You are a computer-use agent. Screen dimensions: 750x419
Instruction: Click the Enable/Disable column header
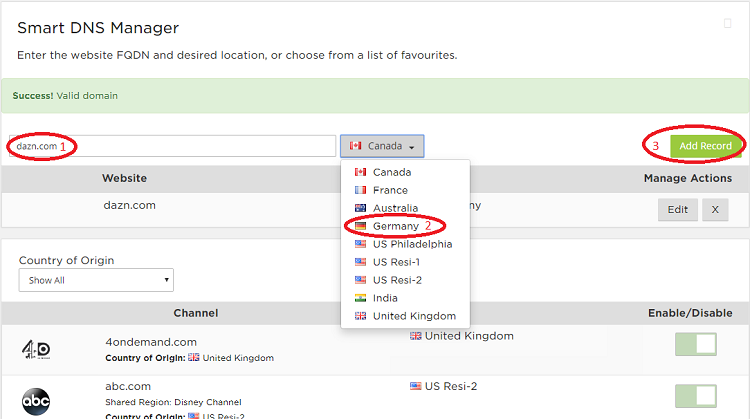(690, 313)
